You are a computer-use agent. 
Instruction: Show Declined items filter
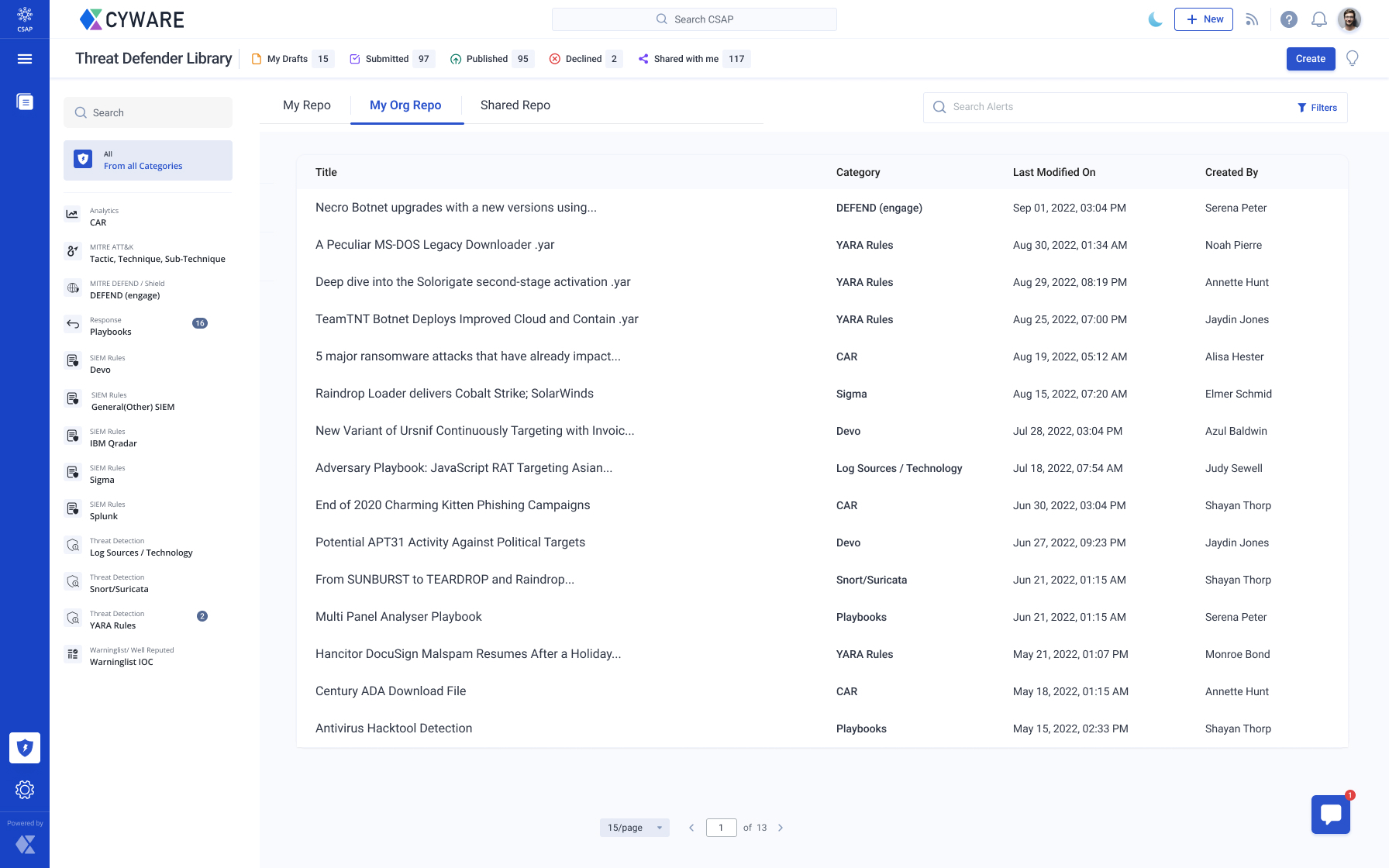[x=584, y=59]
